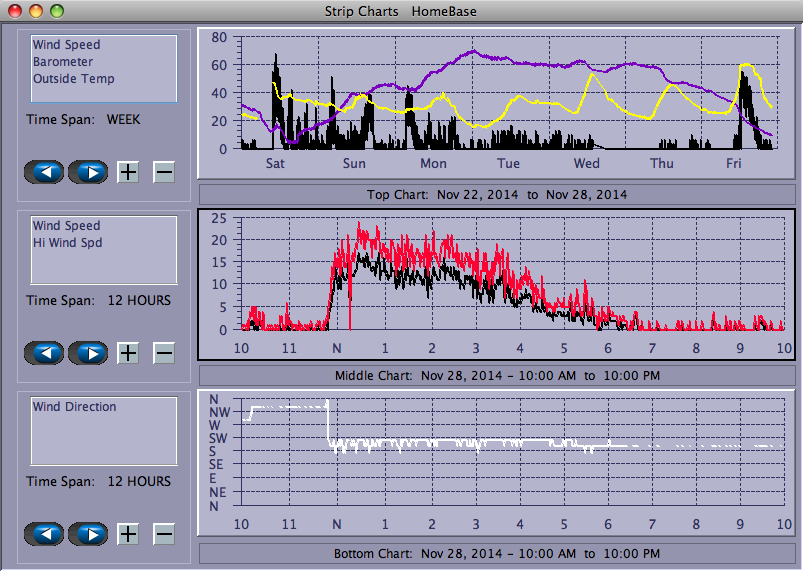The height and width of the screenshot is (571, 803).
Task: Click the bottom chart's back arrow button
Action: click(44, 534)
